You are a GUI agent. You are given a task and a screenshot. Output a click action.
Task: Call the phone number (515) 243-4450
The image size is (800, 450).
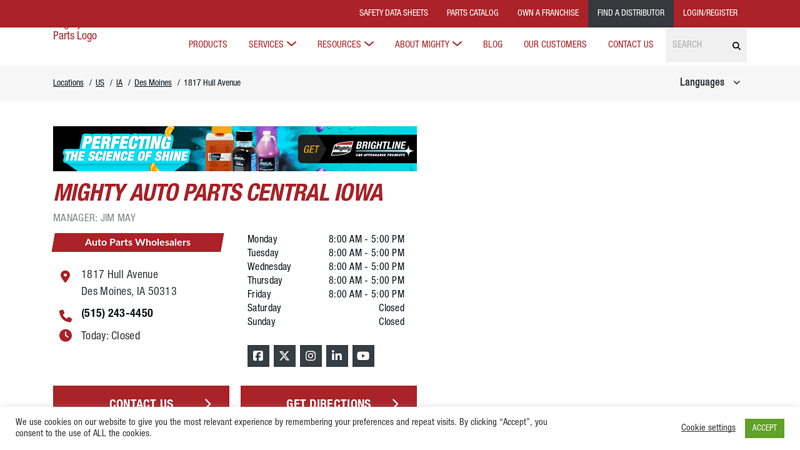coord(117,313)
